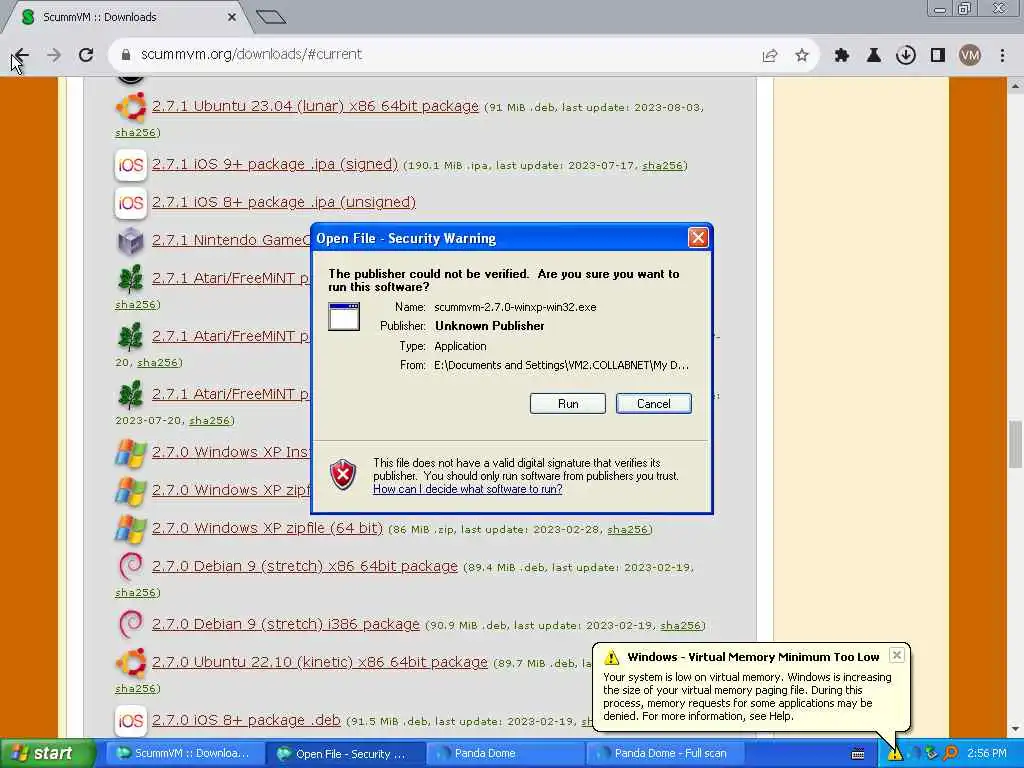This screenshot has height=768, width=1024.
Task: Click Run in the security warning
Action: 568,404
